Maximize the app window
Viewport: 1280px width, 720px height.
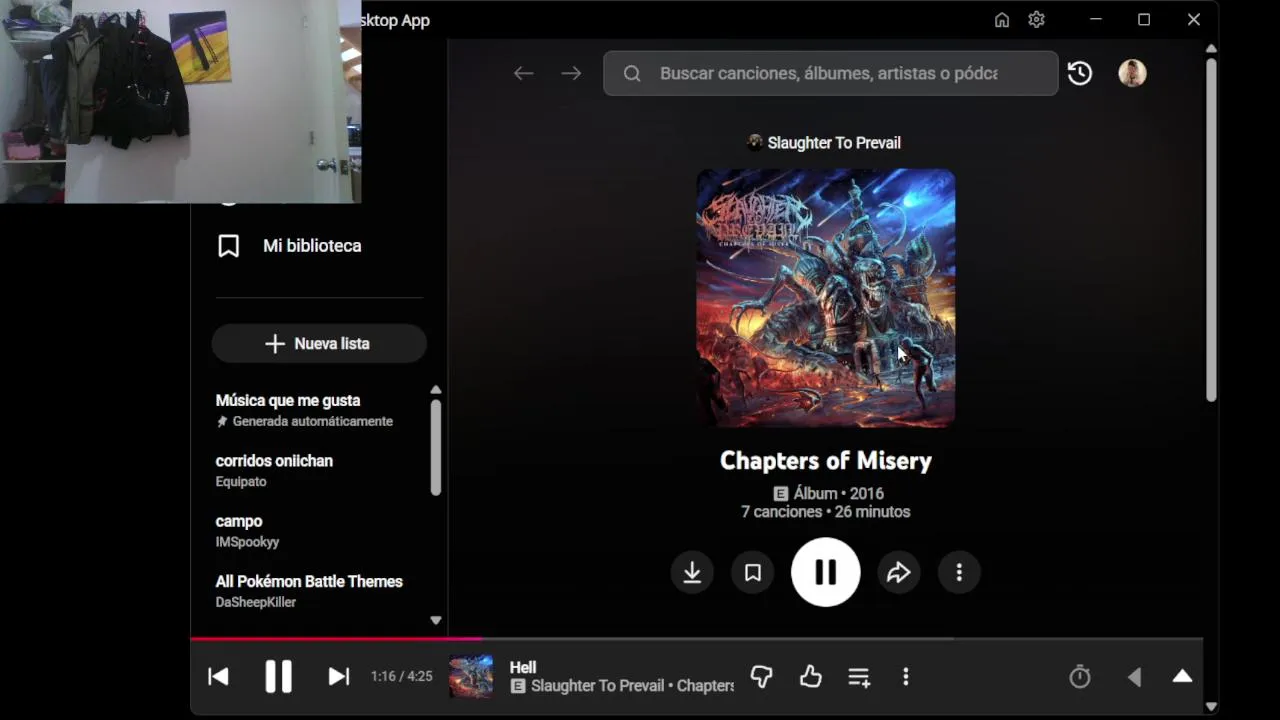tap(1144, 20)
